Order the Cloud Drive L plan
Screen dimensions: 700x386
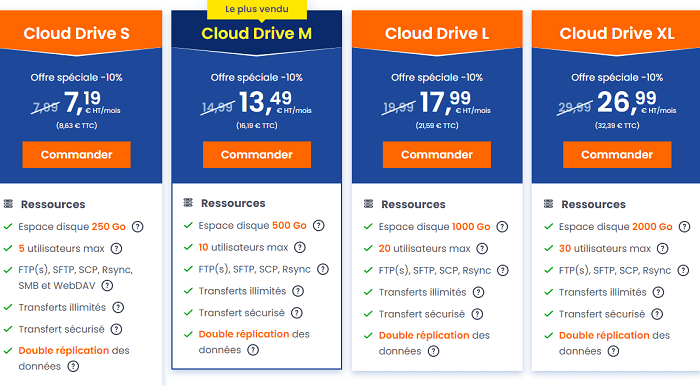pos(437,154)
